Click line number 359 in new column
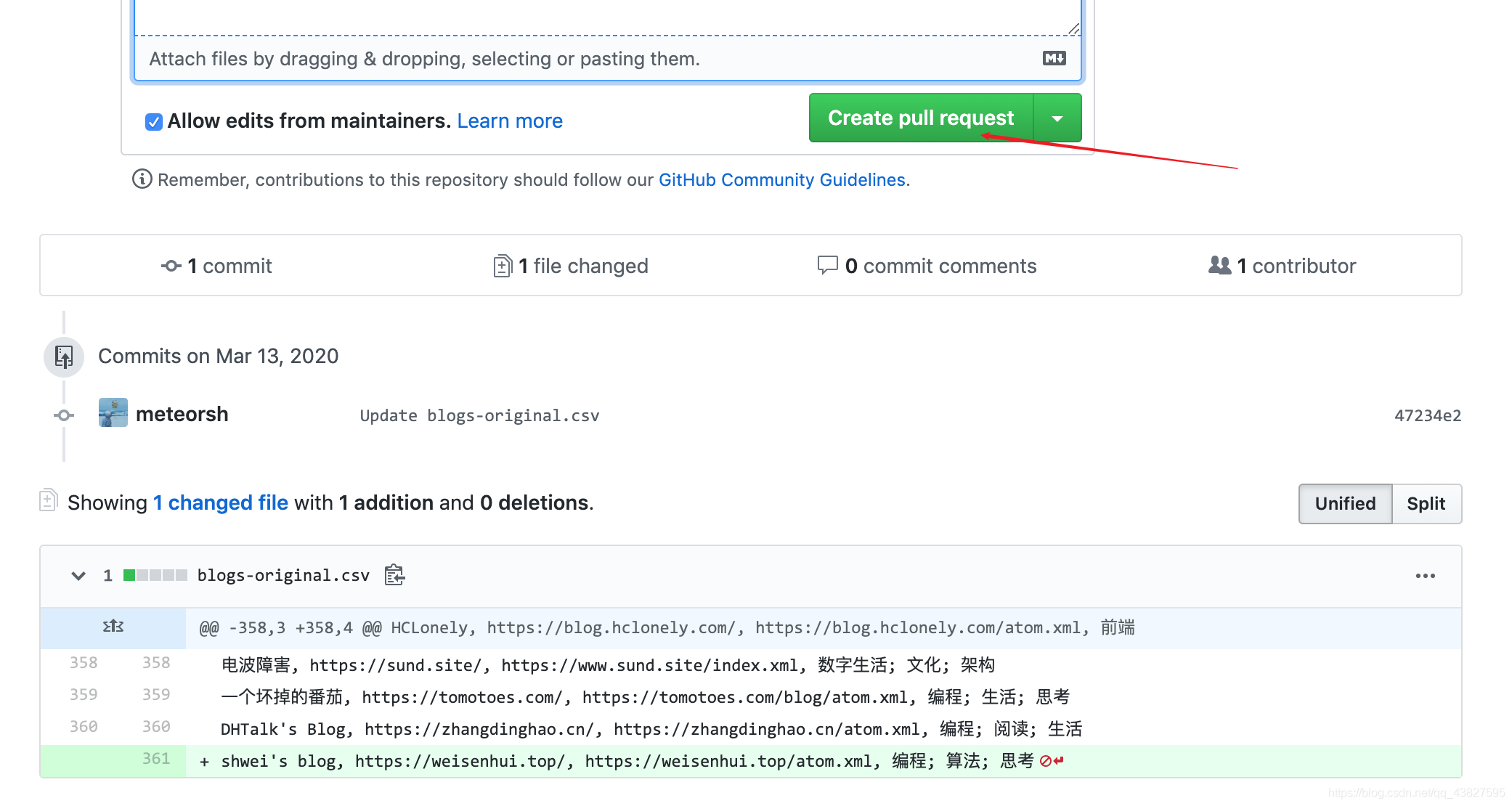The height and width of the screenshot is (806, 1512). 156,695
